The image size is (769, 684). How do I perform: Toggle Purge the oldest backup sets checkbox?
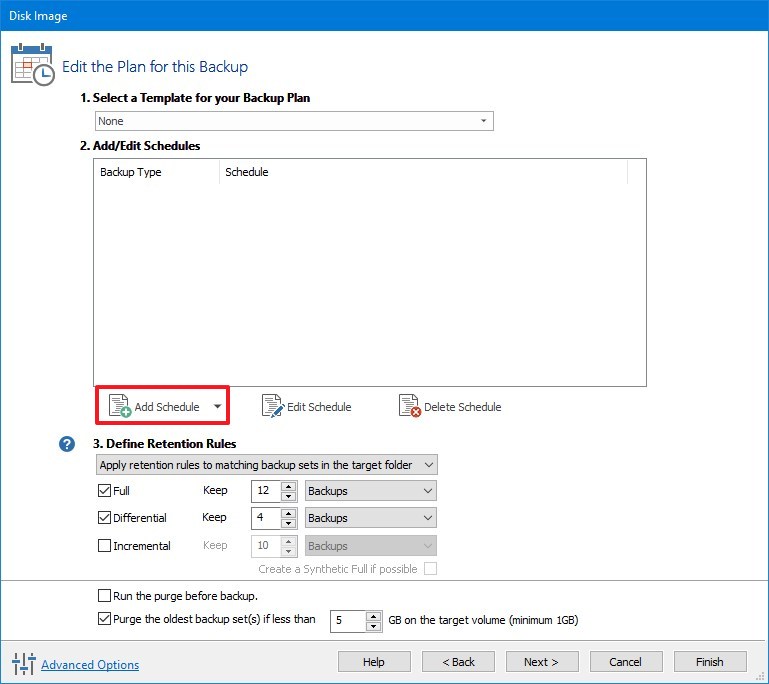click(x=104, y=619)
